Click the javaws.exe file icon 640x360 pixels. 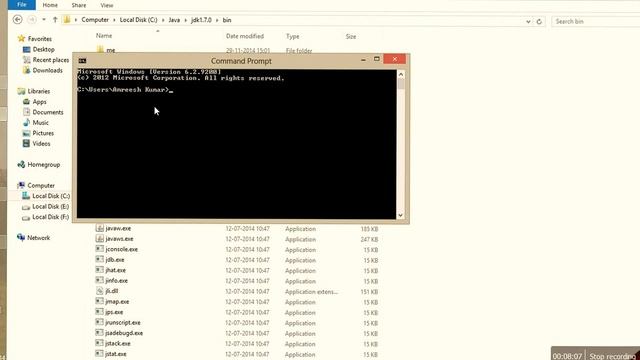click(99, 238)
